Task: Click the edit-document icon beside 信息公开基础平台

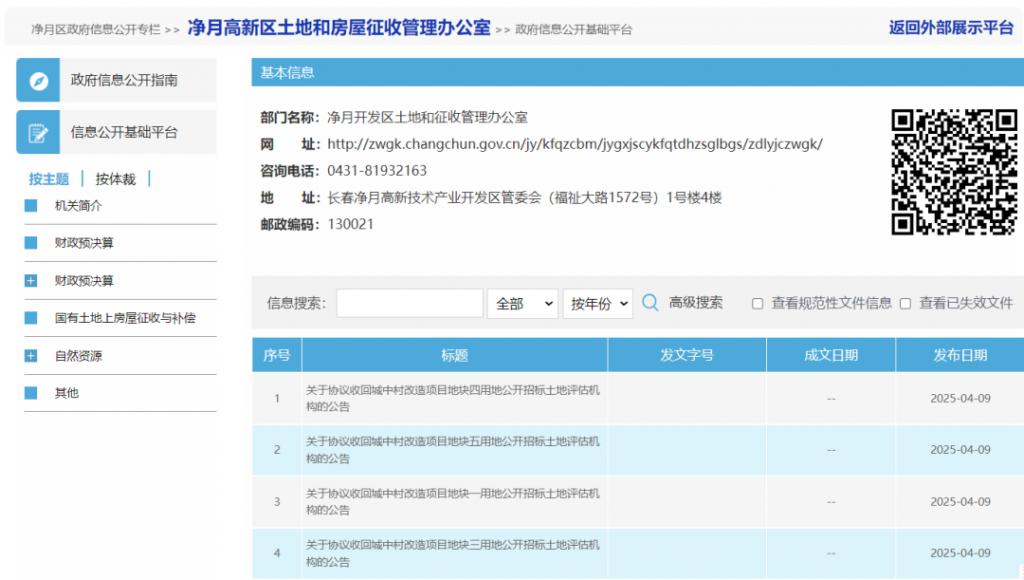Action: (x=39, y=133)
